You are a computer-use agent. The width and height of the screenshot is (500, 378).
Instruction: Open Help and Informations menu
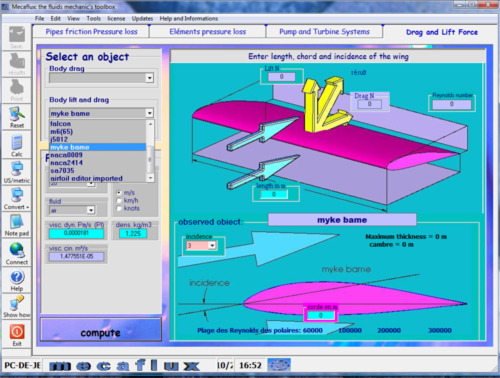[x=189, y=18]
